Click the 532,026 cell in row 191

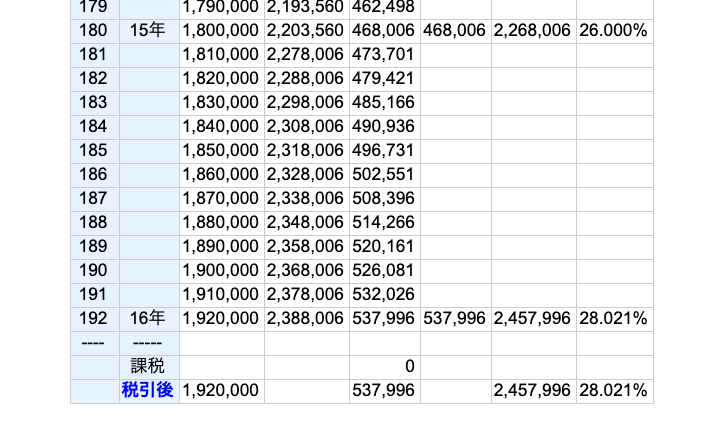383,295
